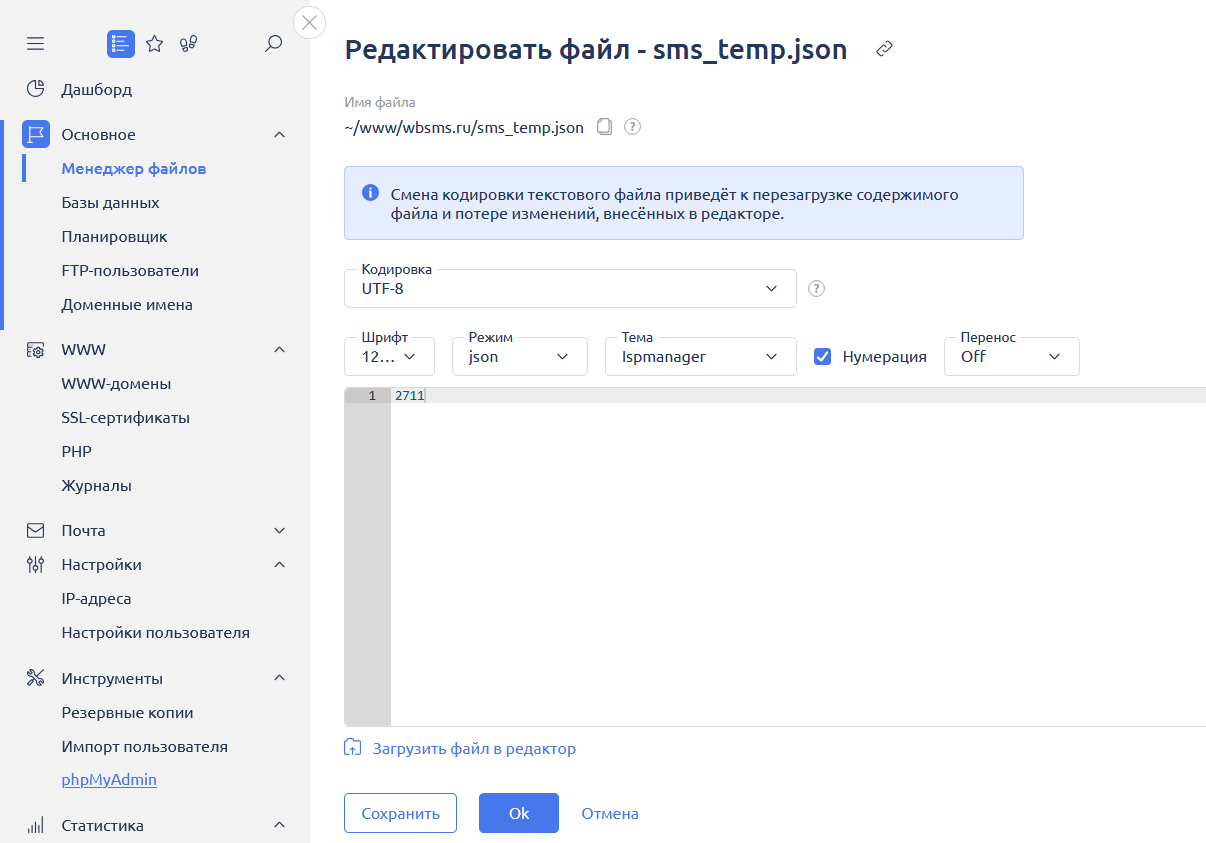Open the Шрифт size dropdown

[x=389, y=356]
